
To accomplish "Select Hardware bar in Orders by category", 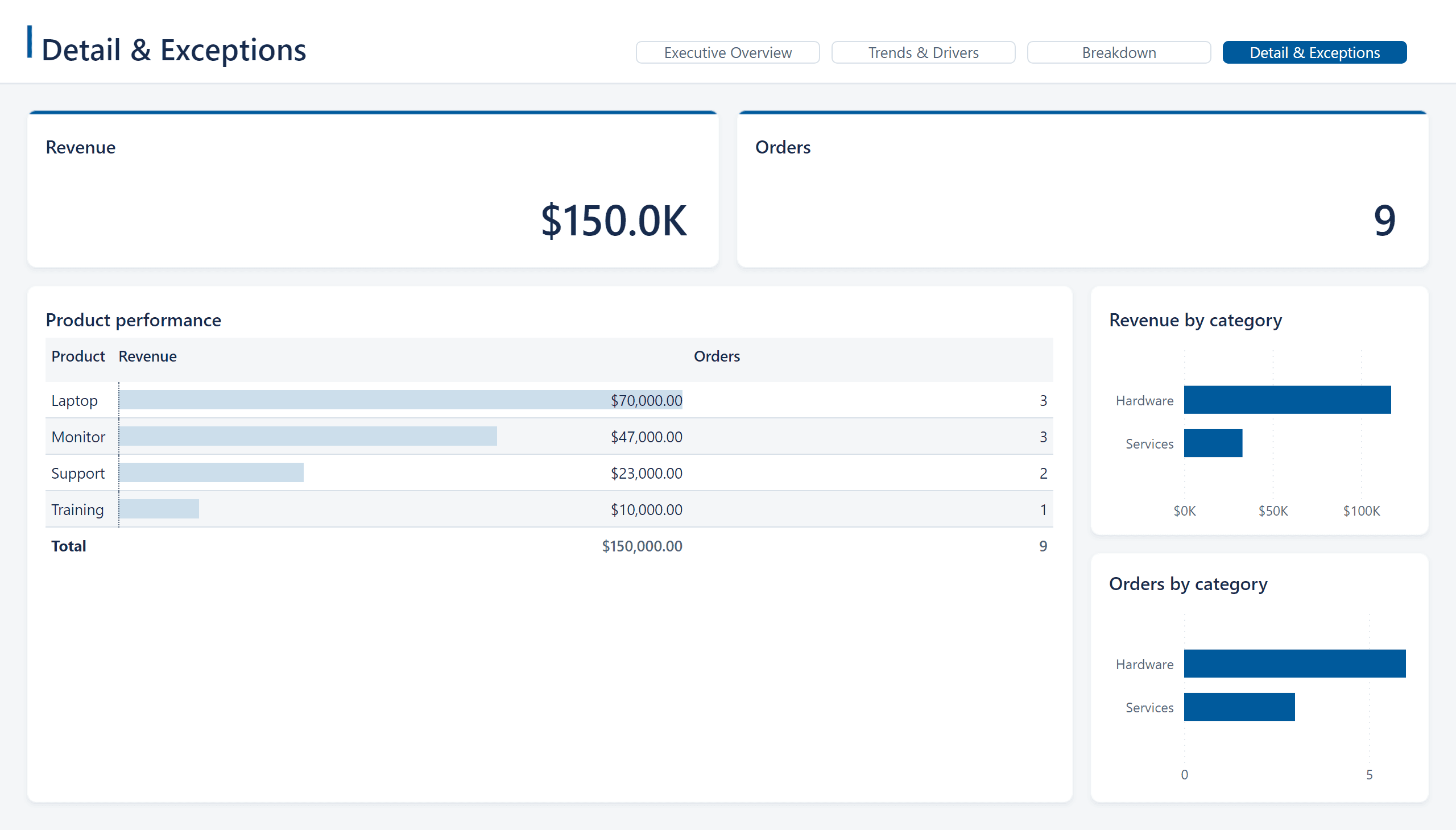I will point(1294,663).
